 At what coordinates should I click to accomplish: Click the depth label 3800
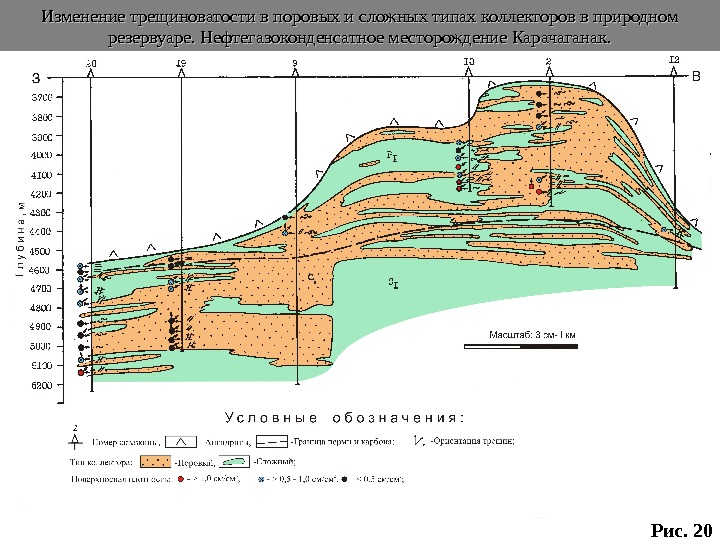click(41, 117)
